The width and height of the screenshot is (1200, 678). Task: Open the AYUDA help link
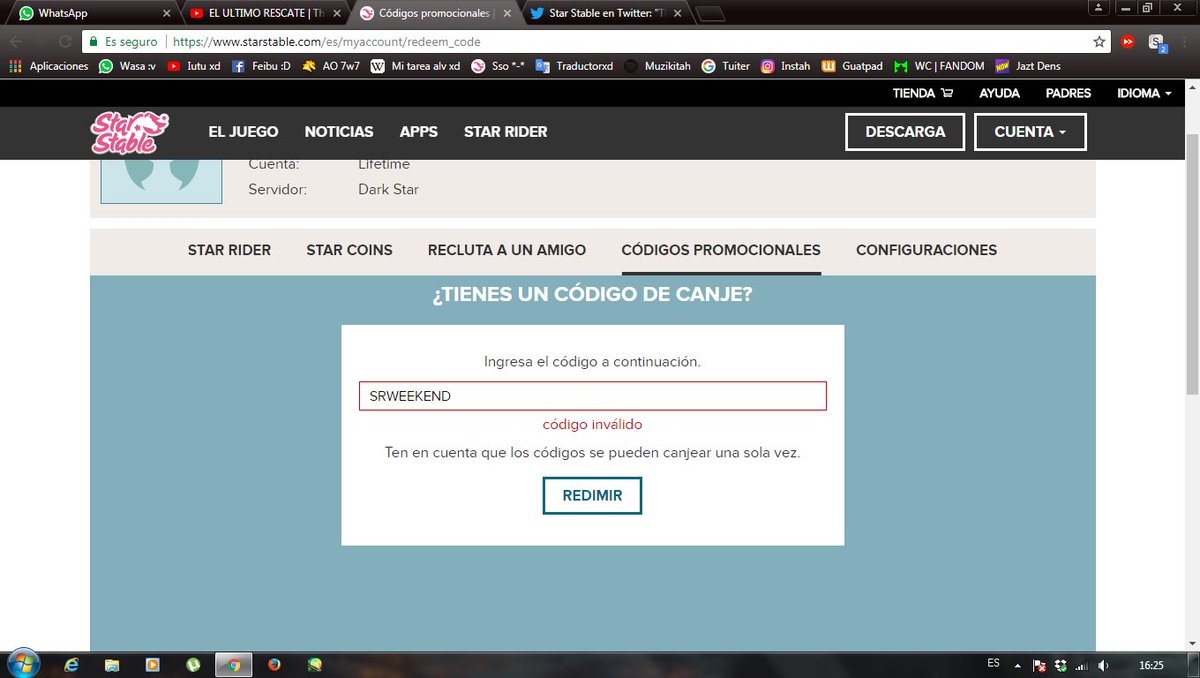click(x=999, y=93)
